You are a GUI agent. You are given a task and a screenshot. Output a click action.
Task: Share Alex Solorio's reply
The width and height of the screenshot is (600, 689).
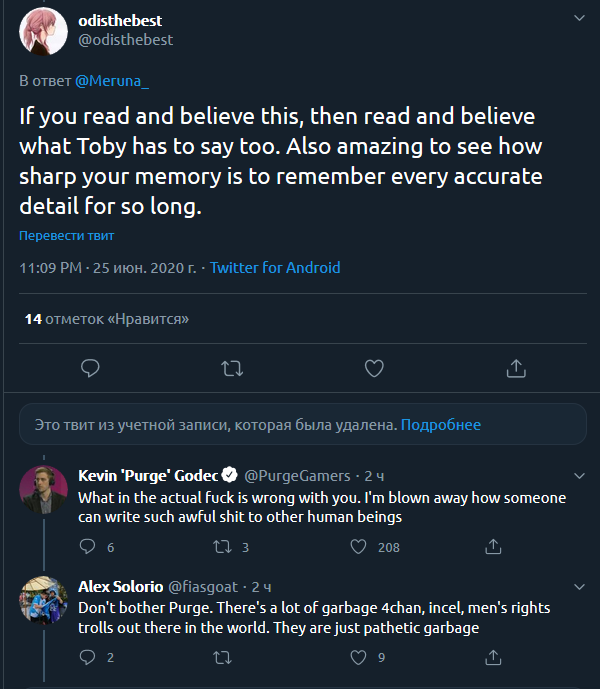(492, 657)
